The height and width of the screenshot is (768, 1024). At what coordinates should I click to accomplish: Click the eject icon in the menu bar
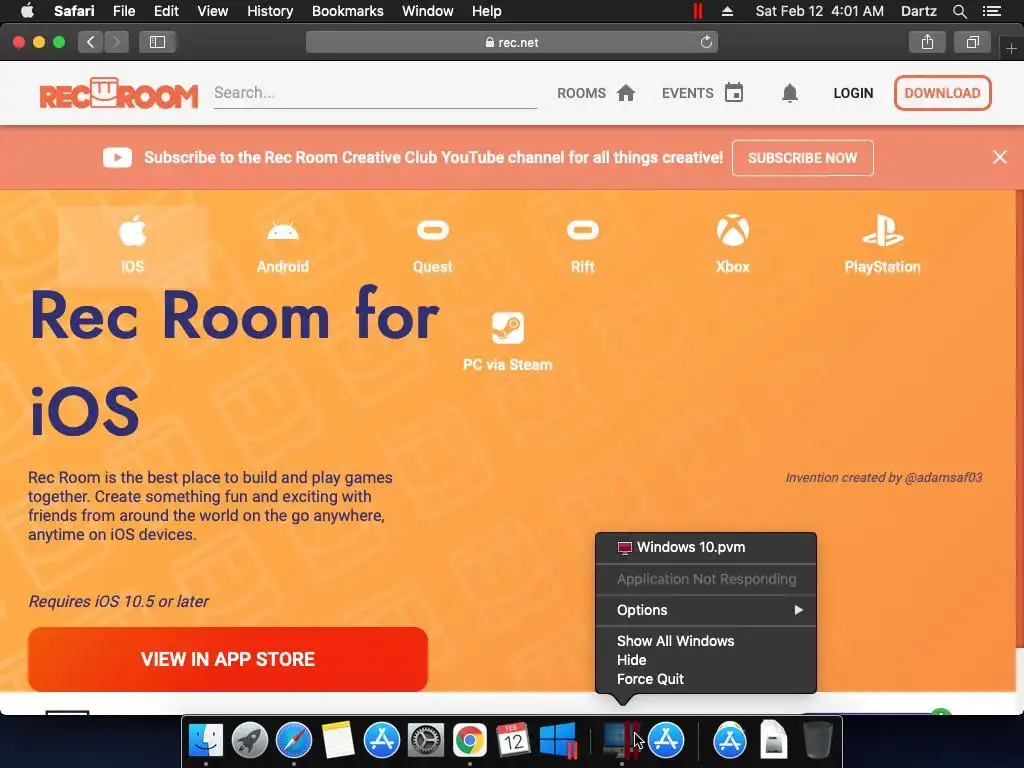[727, 11]
